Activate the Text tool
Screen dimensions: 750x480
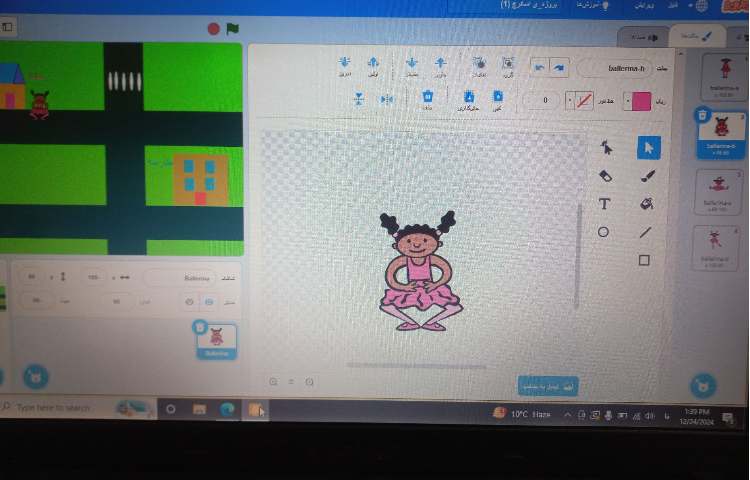604,204
